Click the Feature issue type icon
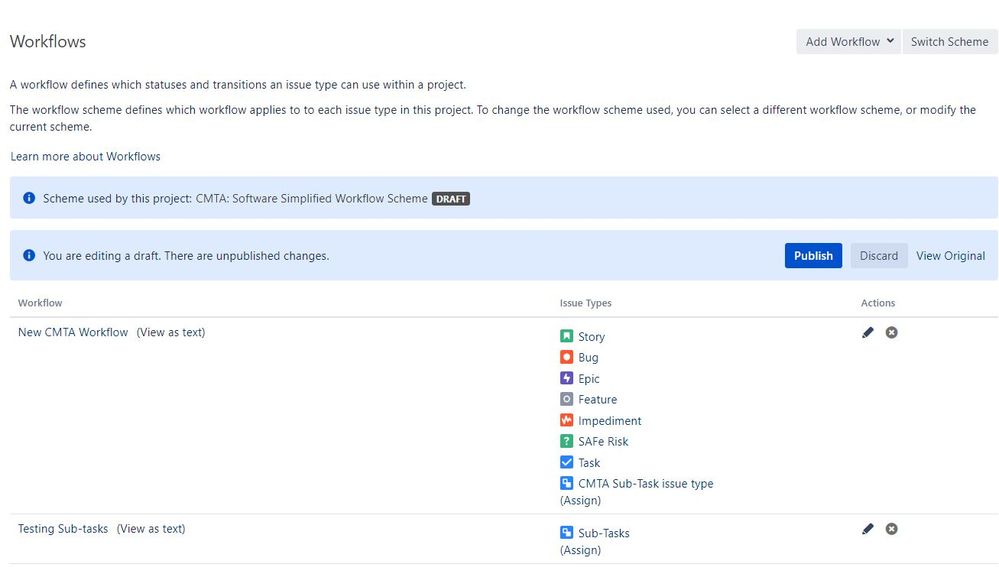999x567 pixels. [566, 399]
